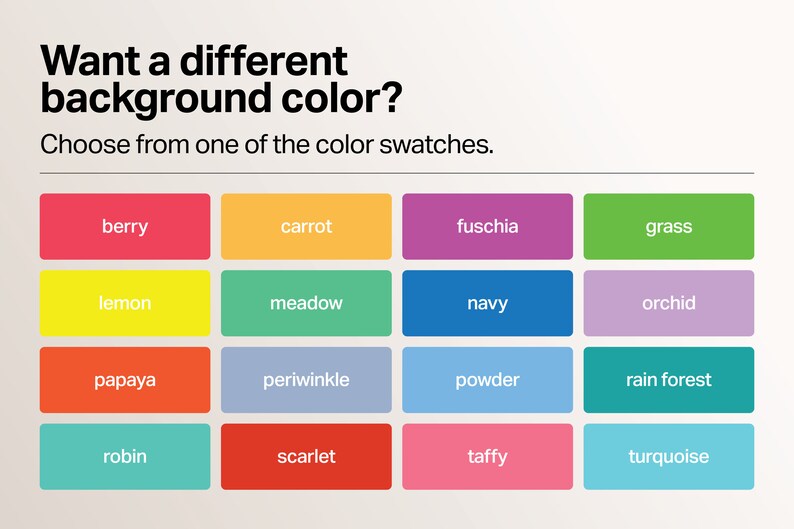
Task: Choose the periwinkle swatch
Action: click(x=306, y=380)
